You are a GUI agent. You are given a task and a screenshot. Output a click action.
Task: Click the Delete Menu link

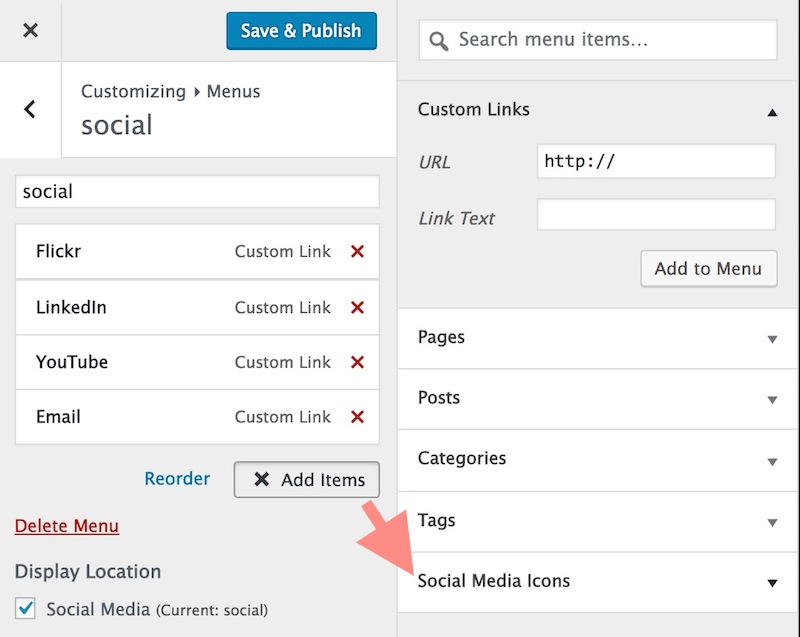click(x=67, y=526)
